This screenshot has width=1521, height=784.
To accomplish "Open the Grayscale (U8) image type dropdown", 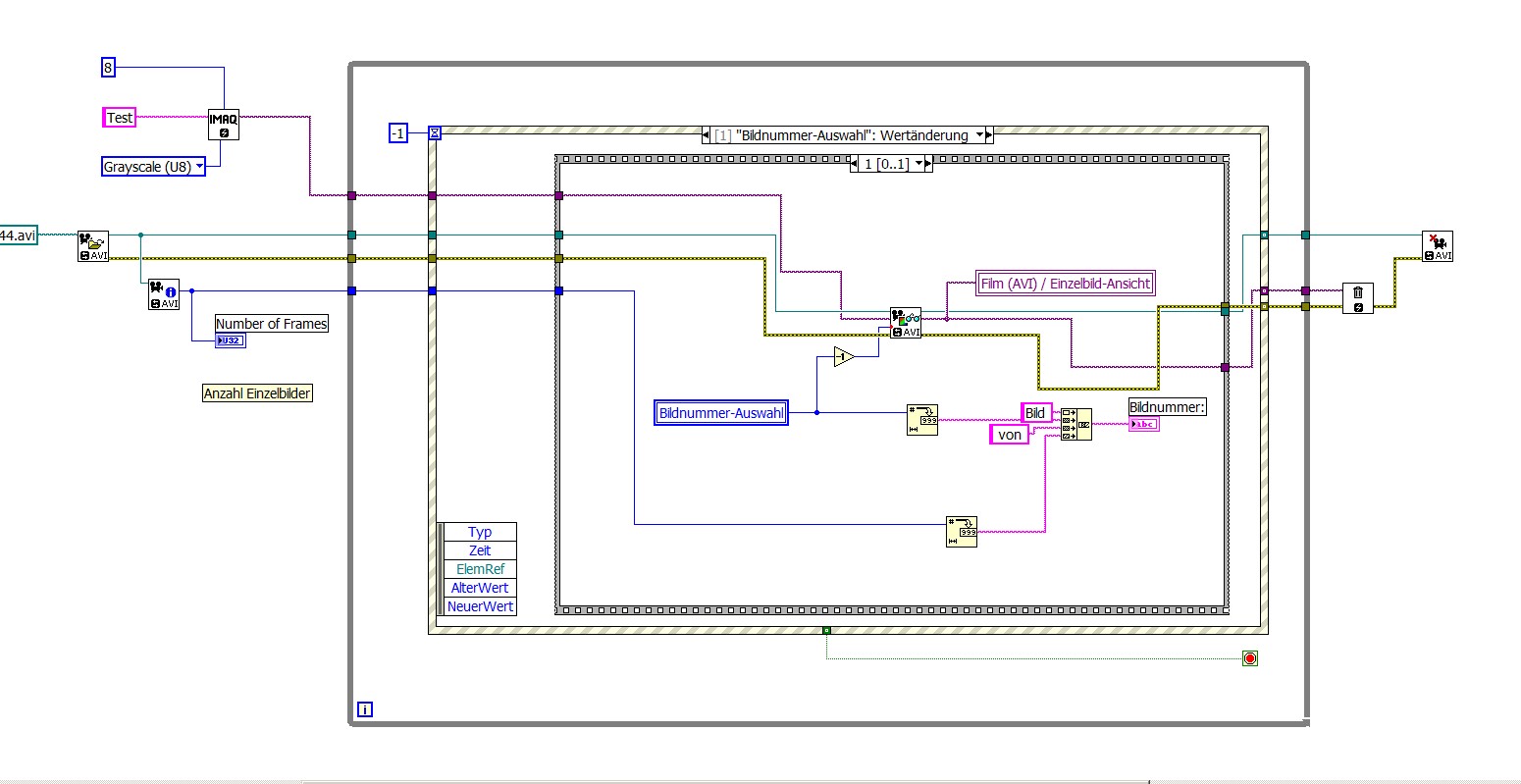I will pos(154,167).
